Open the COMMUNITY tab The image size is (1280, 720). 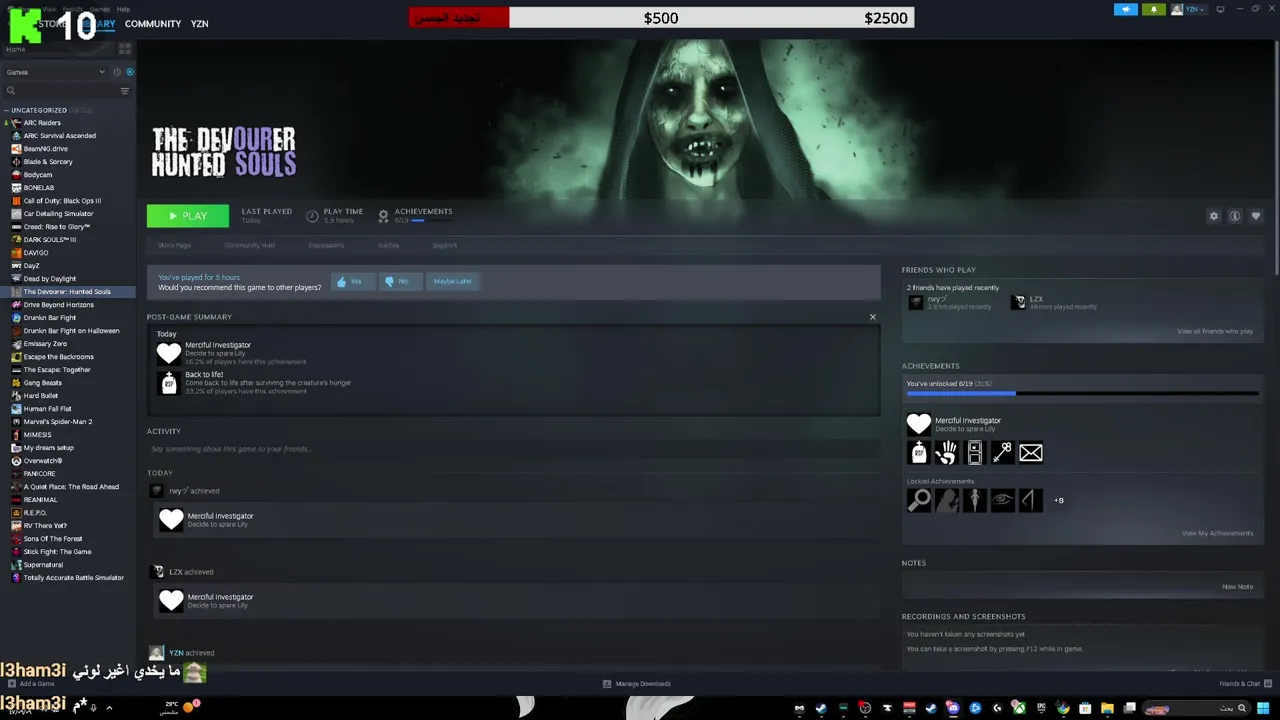153,24
